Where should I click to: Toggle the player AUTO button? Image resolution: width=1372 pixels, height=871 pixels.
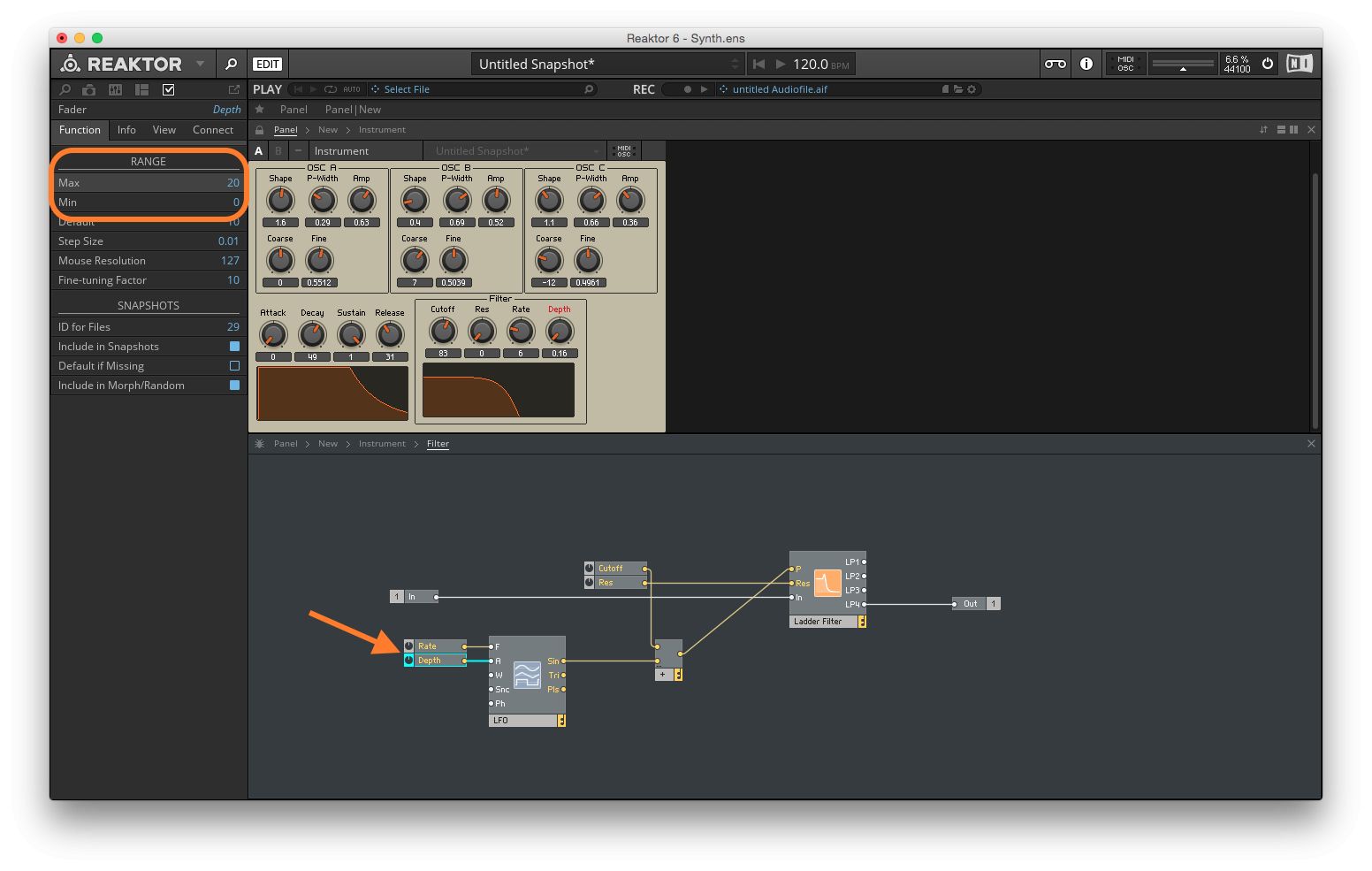coord(352,89)
